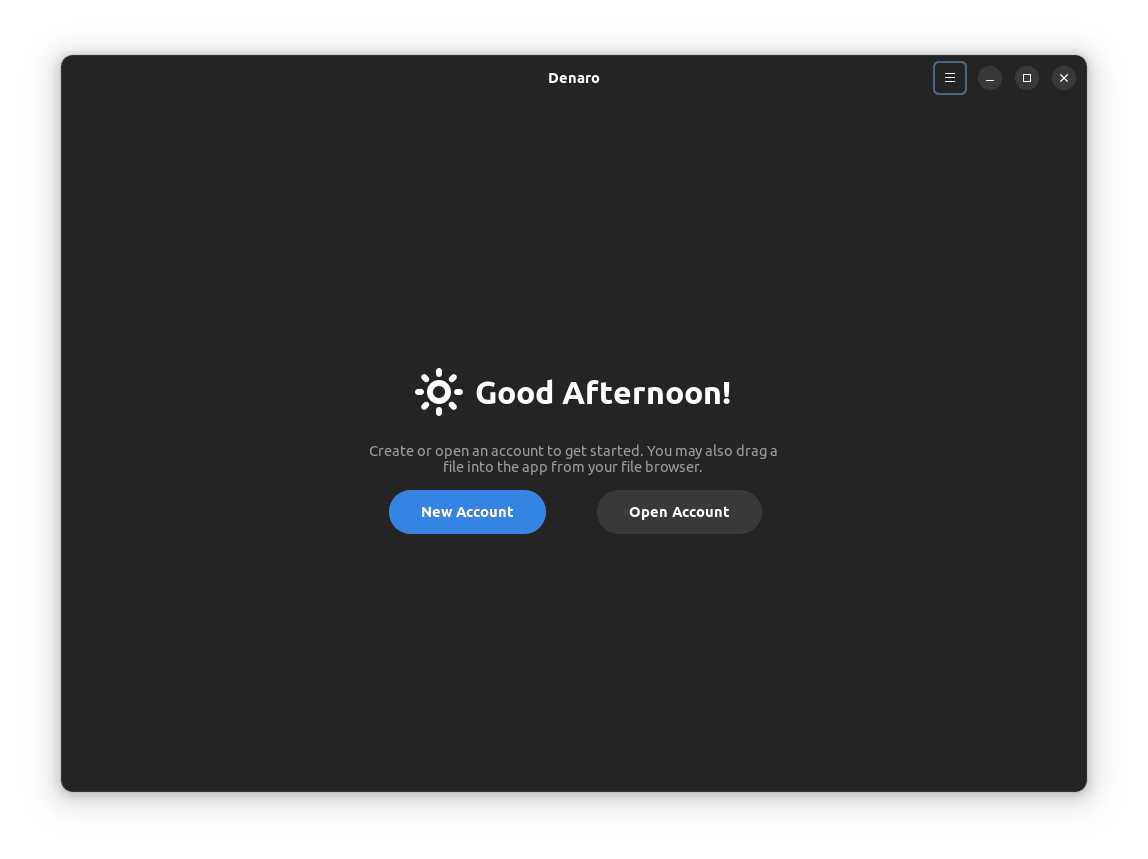The height and width of the screenshot is (859, 1148).
Task: Click empty window area above the greeting
Action: [x=573, y=230]
